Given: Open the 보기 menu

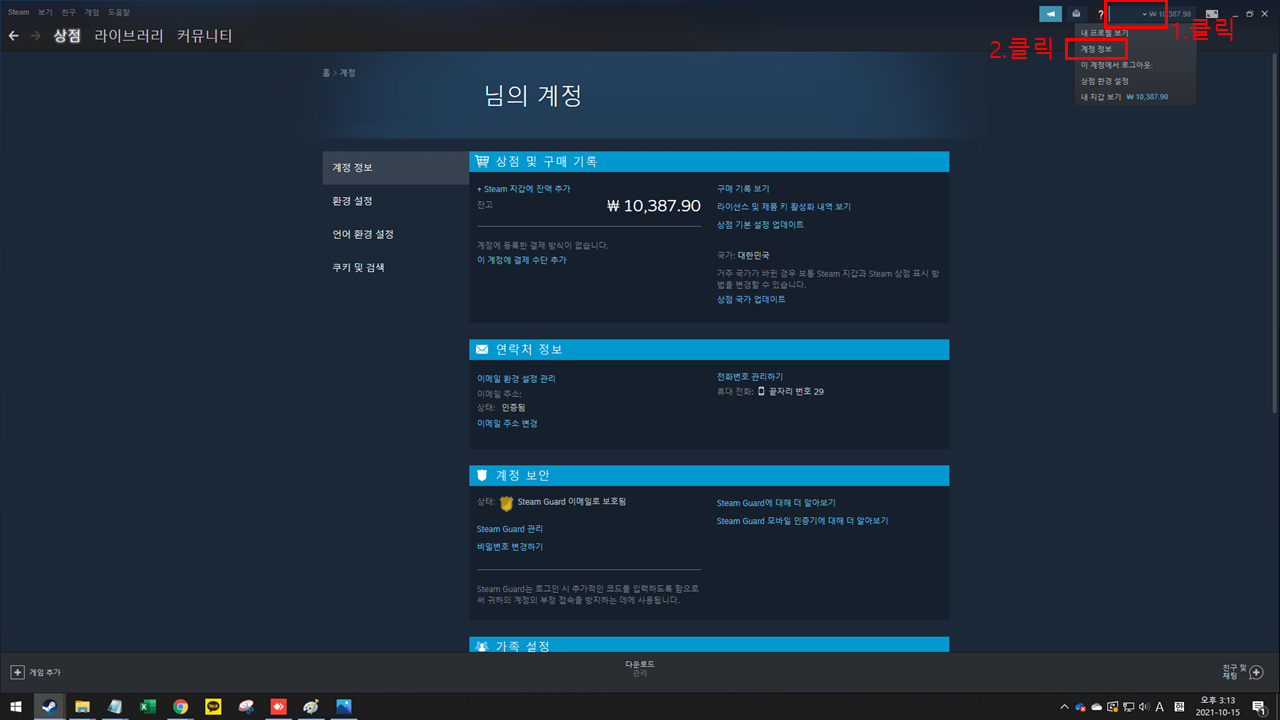Looking at the screenshot, I should click(45, 12).
